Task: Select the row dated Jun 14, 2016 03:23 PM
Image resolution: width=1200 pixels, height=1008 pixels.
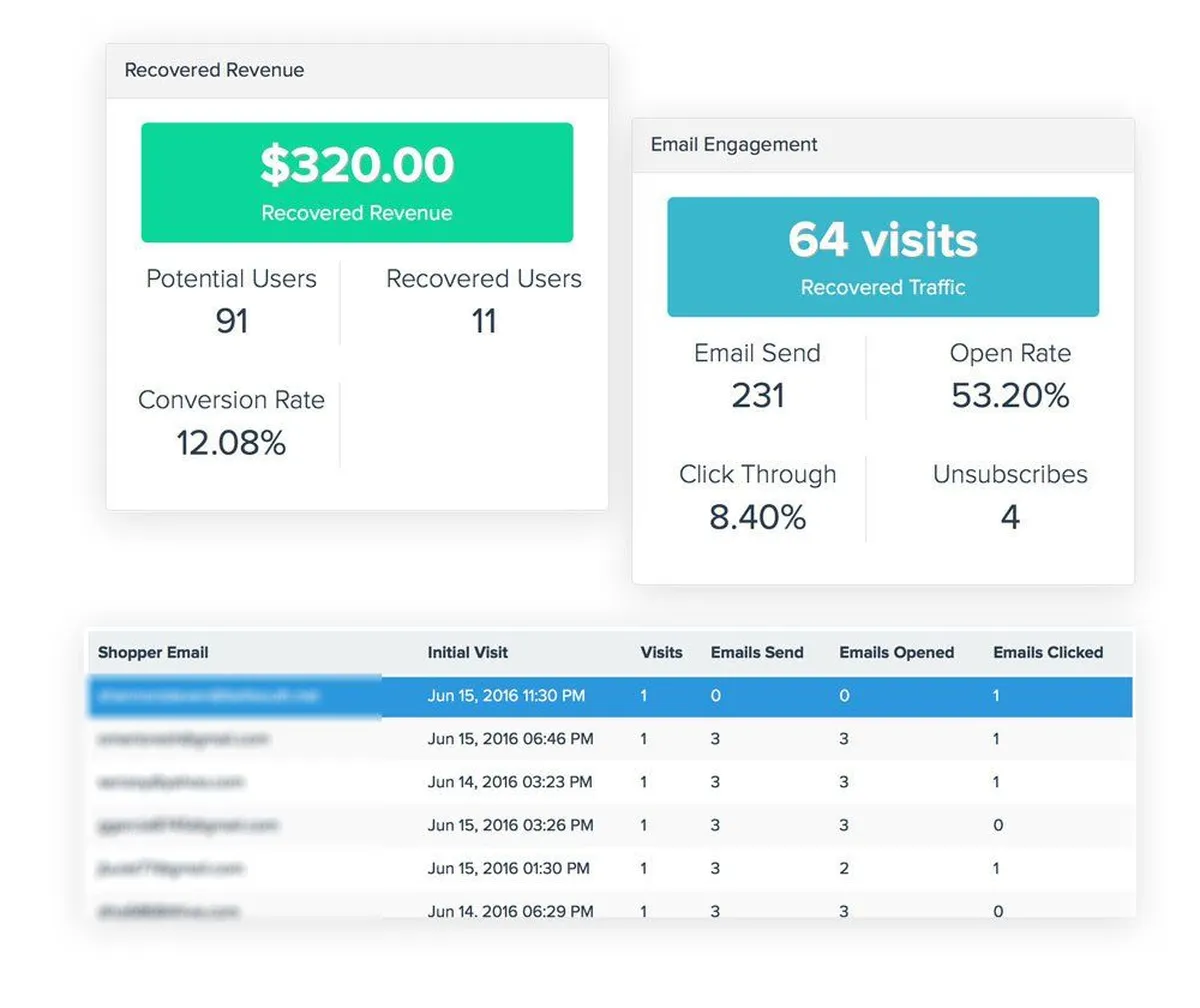Action: point(610,782)
